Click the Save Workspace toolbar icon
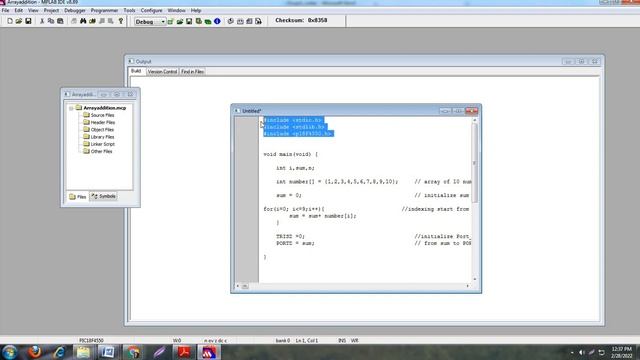 [189, 21]
